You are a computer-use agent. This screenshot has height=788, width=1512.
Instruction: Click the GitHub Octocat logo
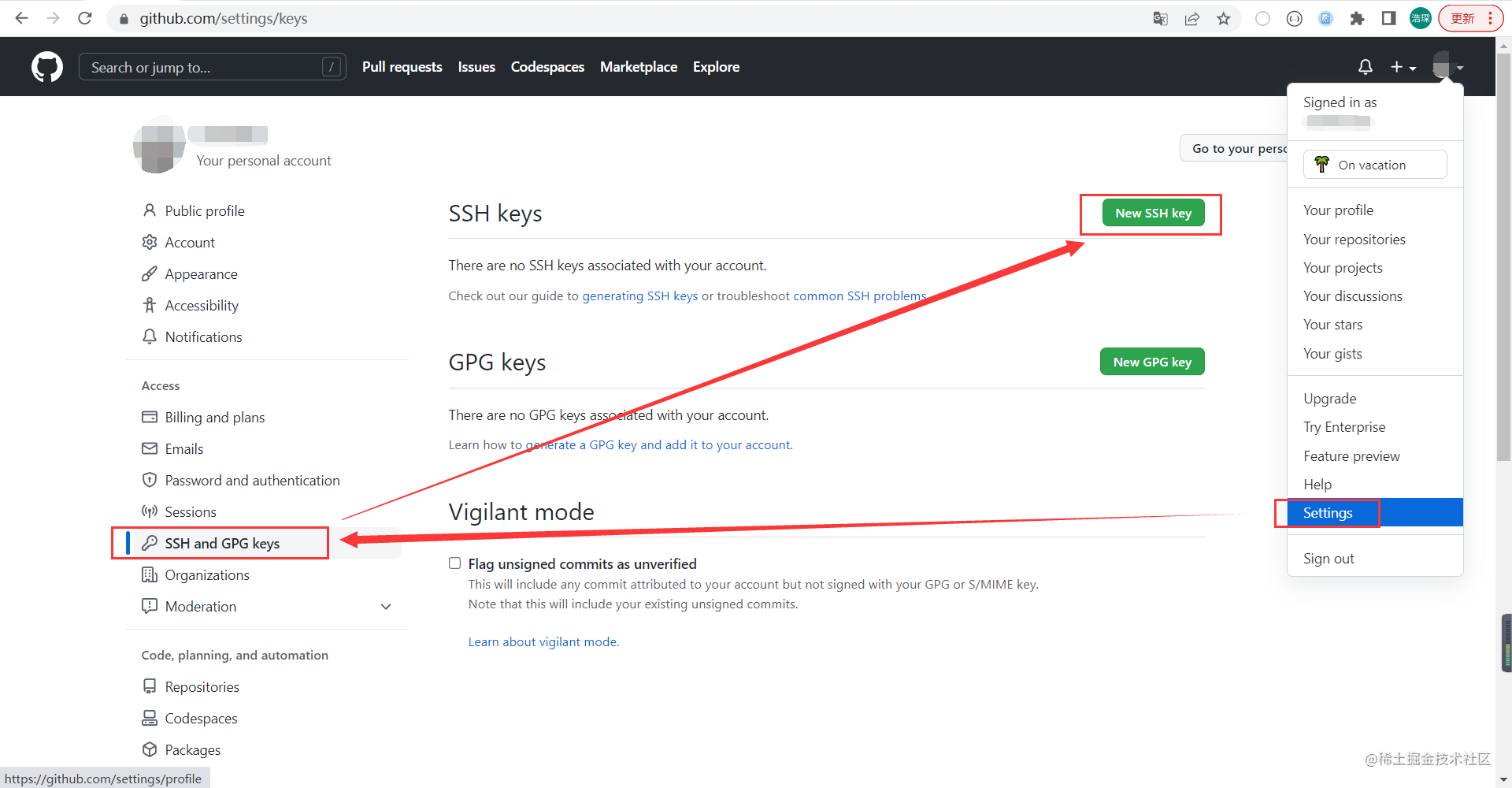coord(47,67)
